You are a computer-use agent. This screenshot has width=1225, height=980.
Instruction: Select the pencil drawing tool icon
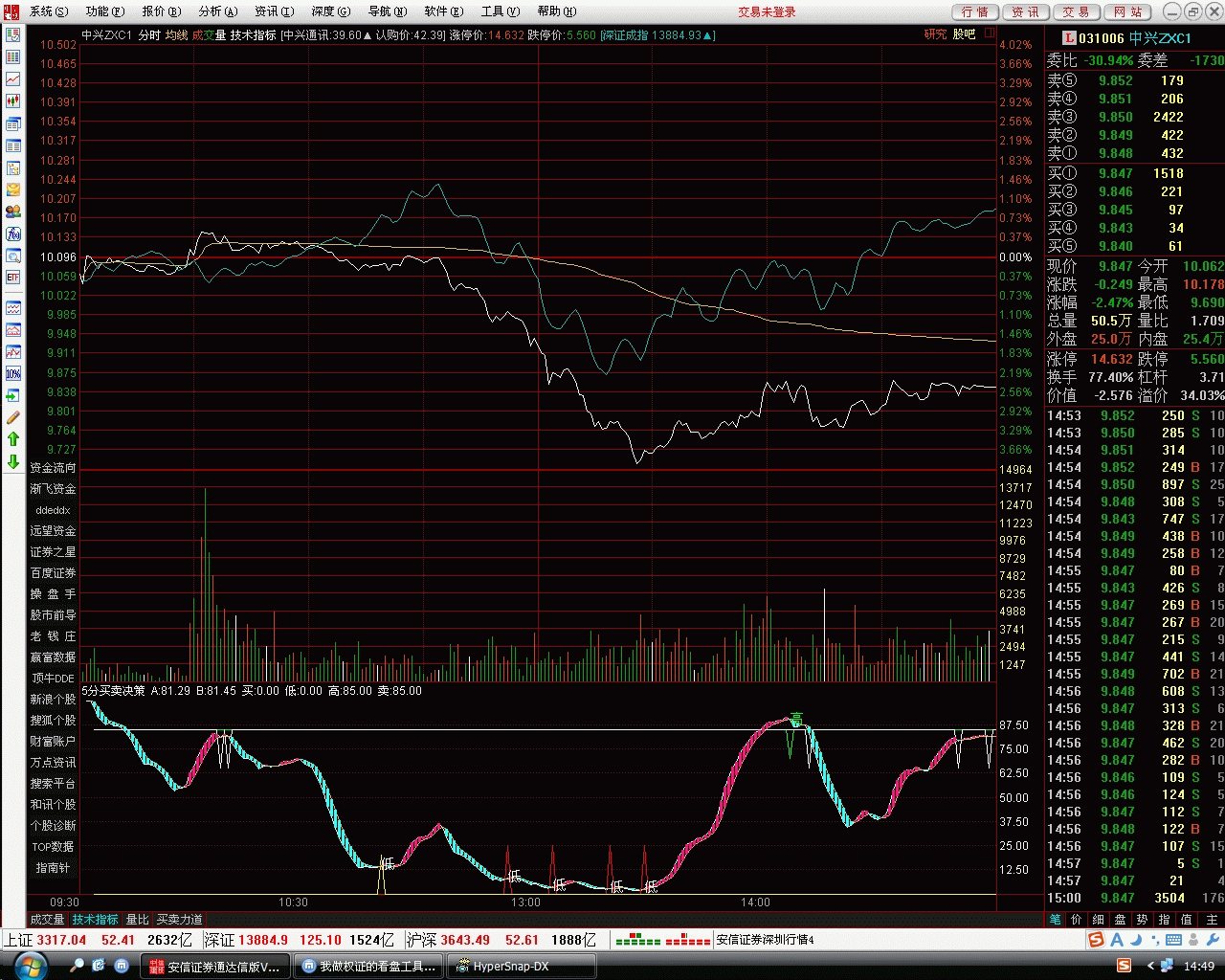point(13,417)
